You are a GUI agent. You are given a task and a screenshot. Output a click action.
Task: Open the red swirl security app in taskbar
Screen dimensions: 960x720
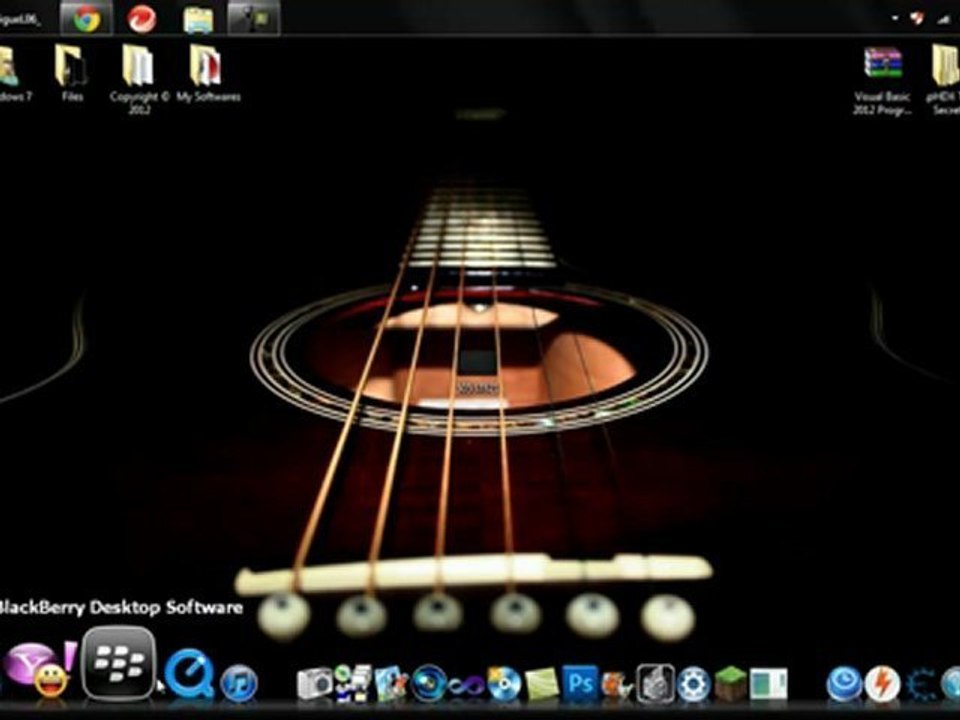click(141, 18)
